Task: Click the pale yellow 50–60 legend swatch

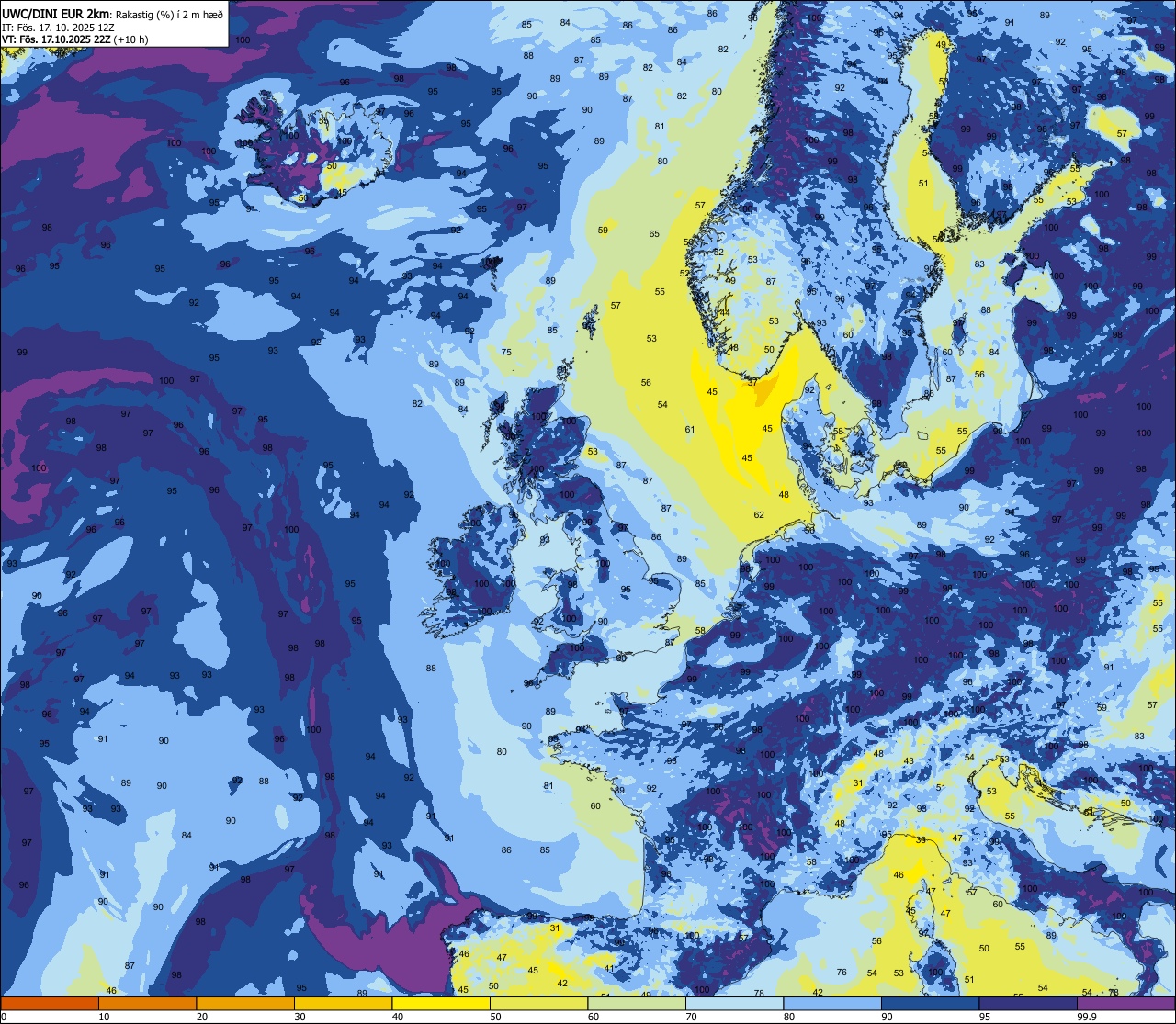Action: (538, 1004)
